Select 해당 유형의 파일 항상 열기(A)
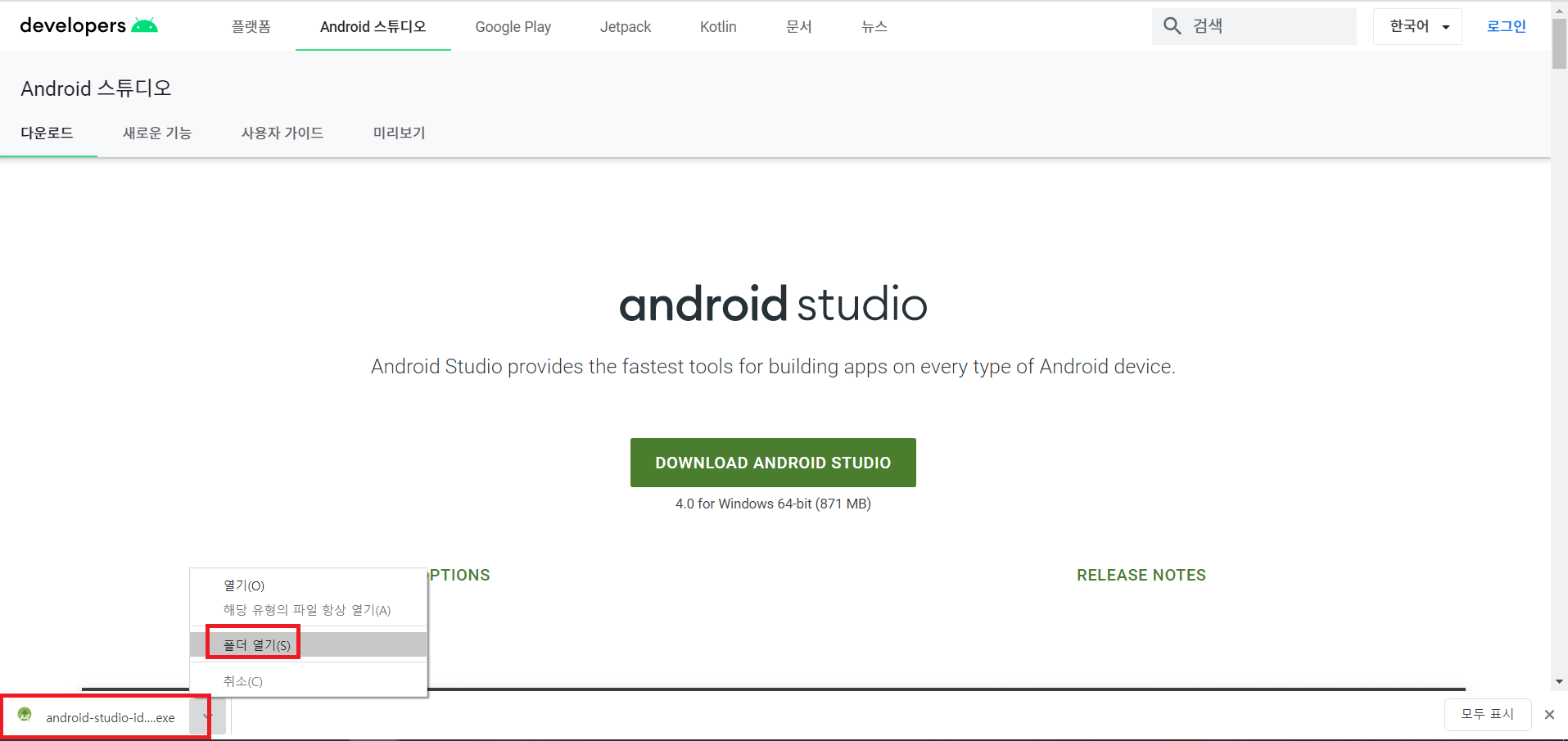1568x741 pixels. point(306,609)
